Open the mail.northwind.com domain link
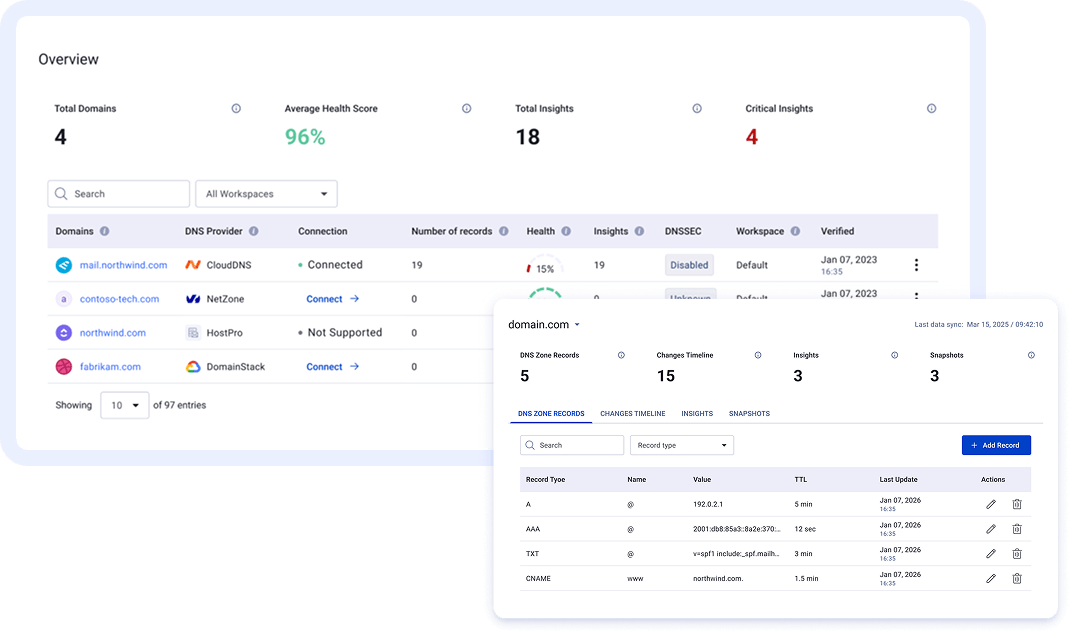The image size is (1078, 640). [x=123, y=265]
